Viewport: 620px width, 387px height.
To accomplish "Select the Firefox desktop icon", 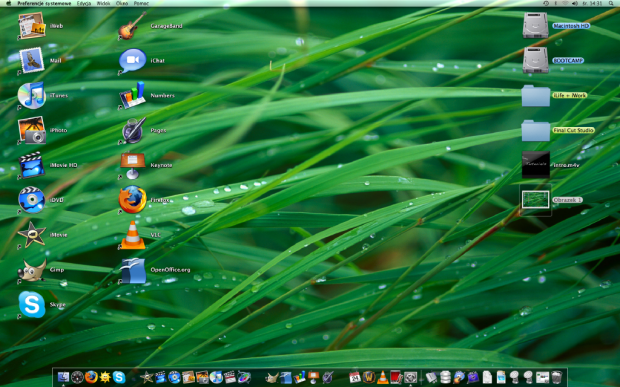I will click(132, 200).
